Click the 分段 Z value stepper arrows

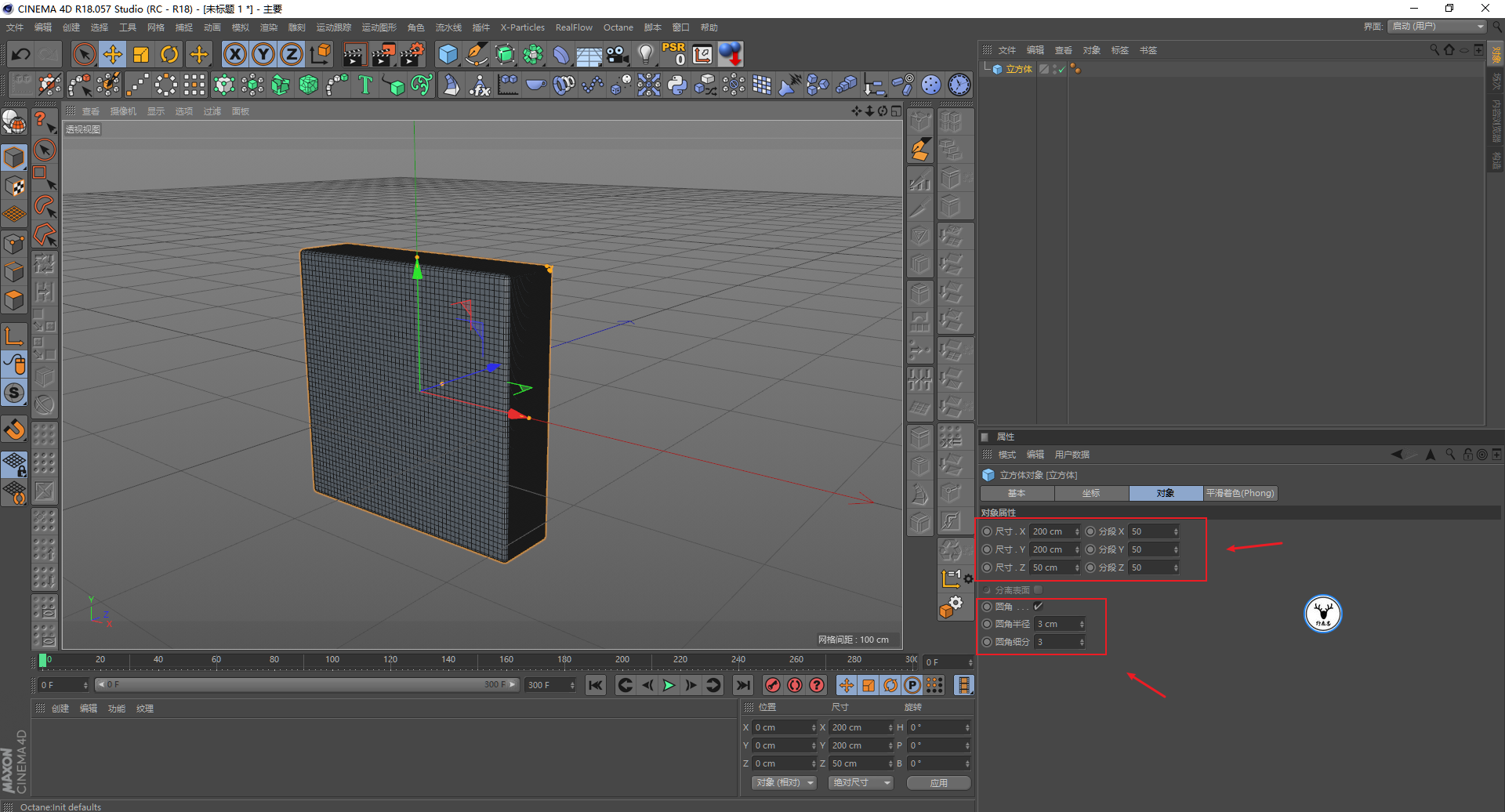click(1176, 567)
